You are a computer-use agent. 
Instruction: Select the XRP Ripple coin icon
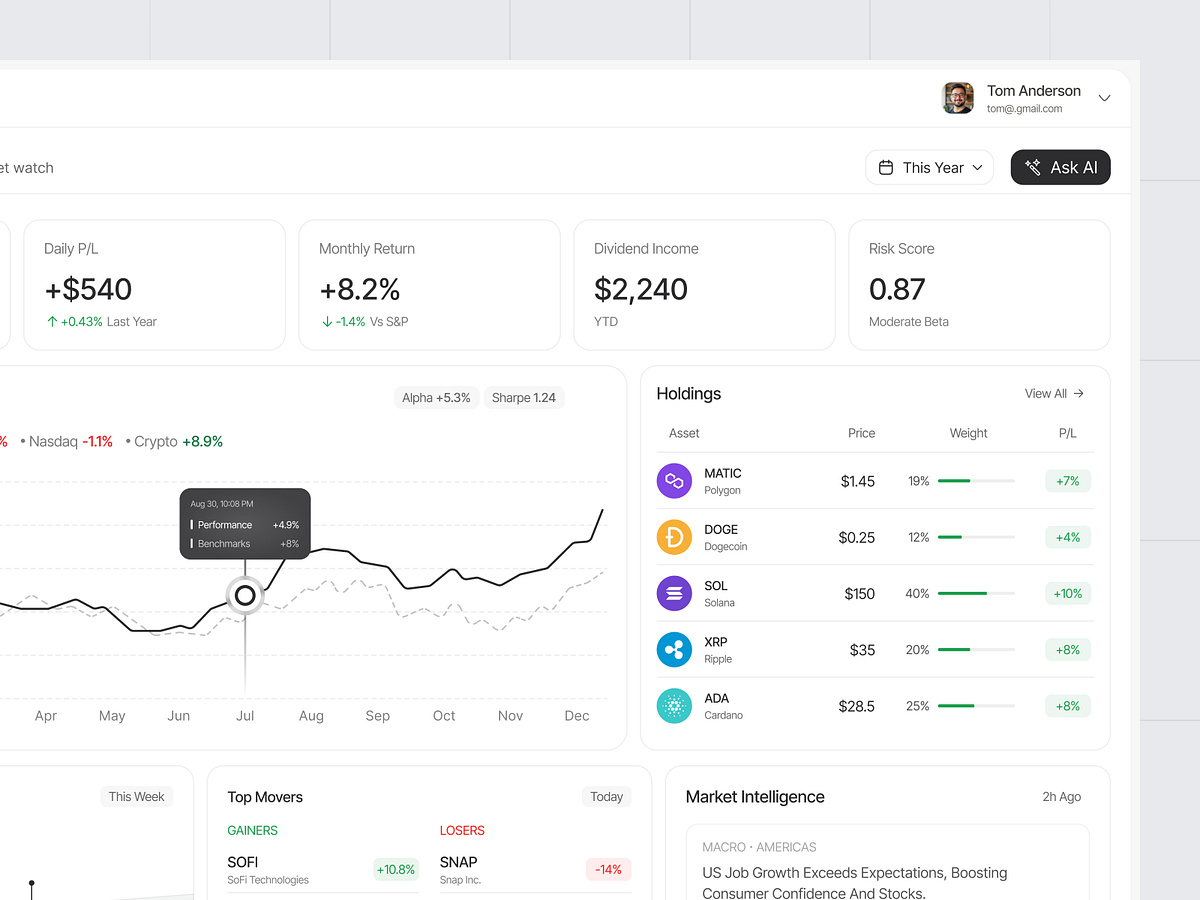(674, 650)
